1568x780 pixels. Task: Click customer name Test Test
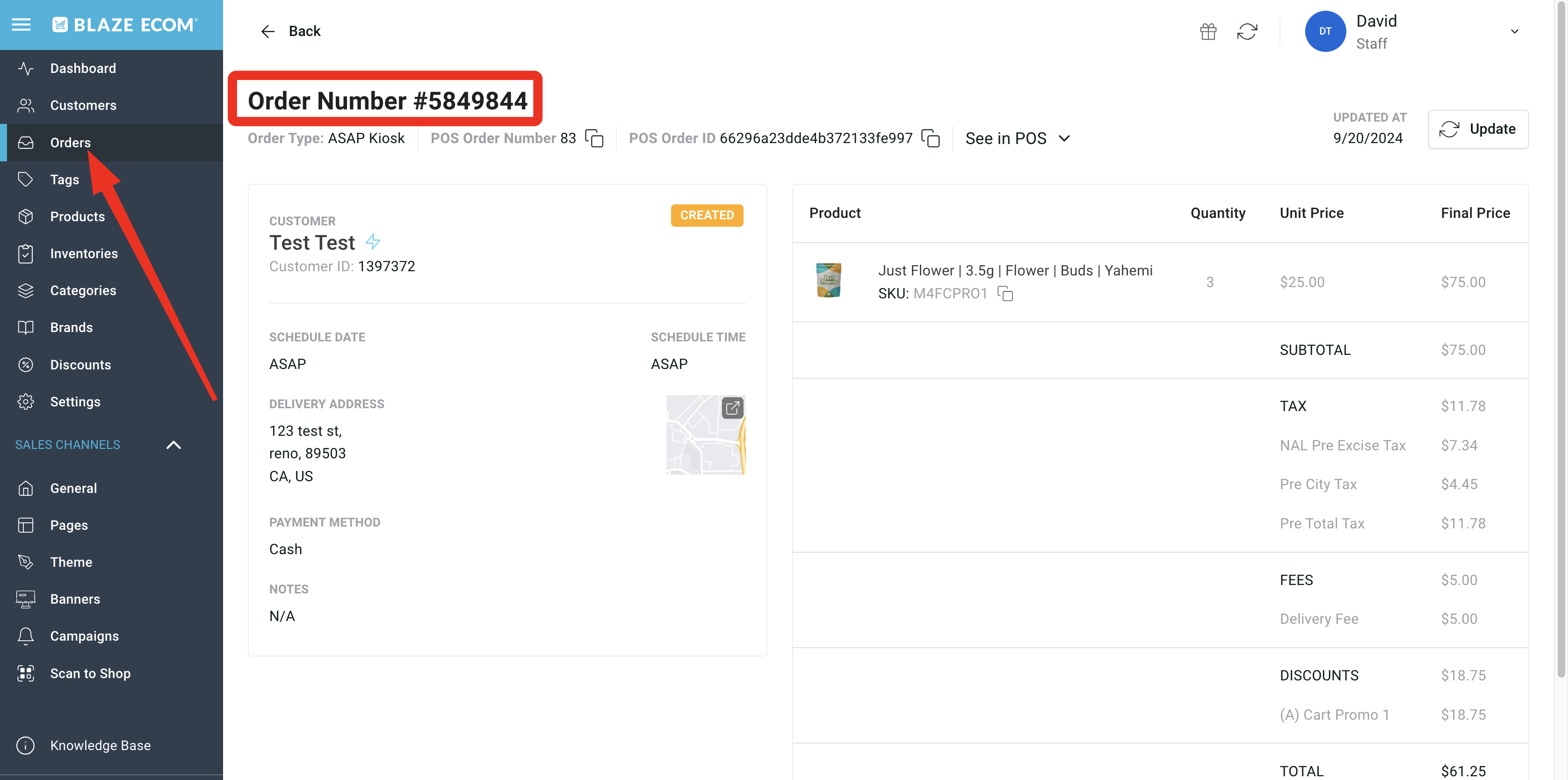(x=311, y=242)
